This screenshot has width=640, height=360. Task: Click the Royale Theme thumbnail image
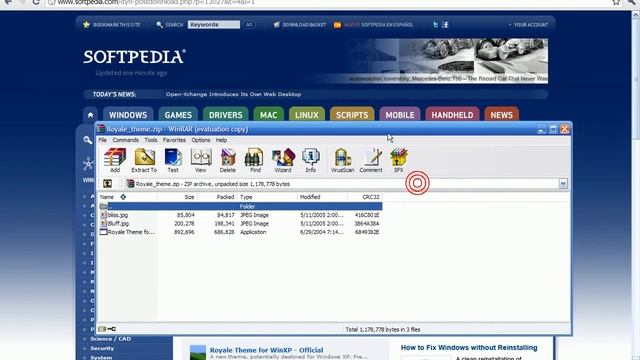pos(198,352)
